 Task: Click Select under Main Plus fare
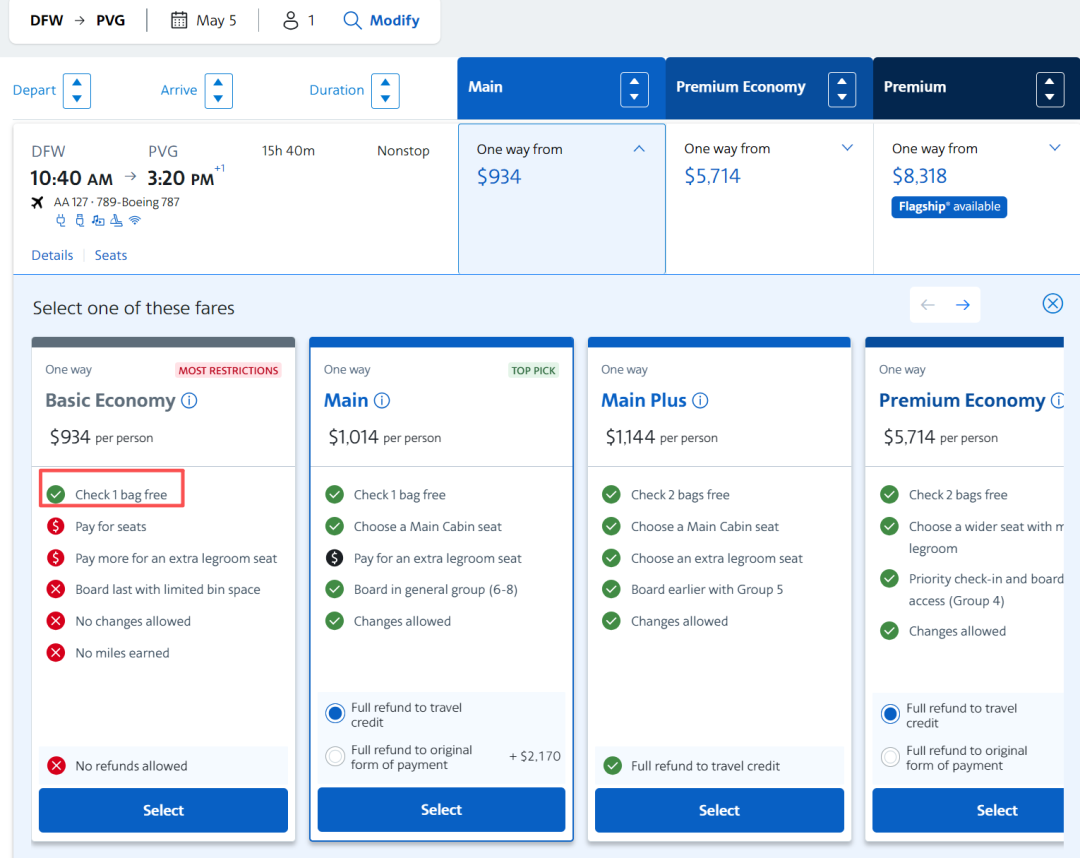point(719,810)
